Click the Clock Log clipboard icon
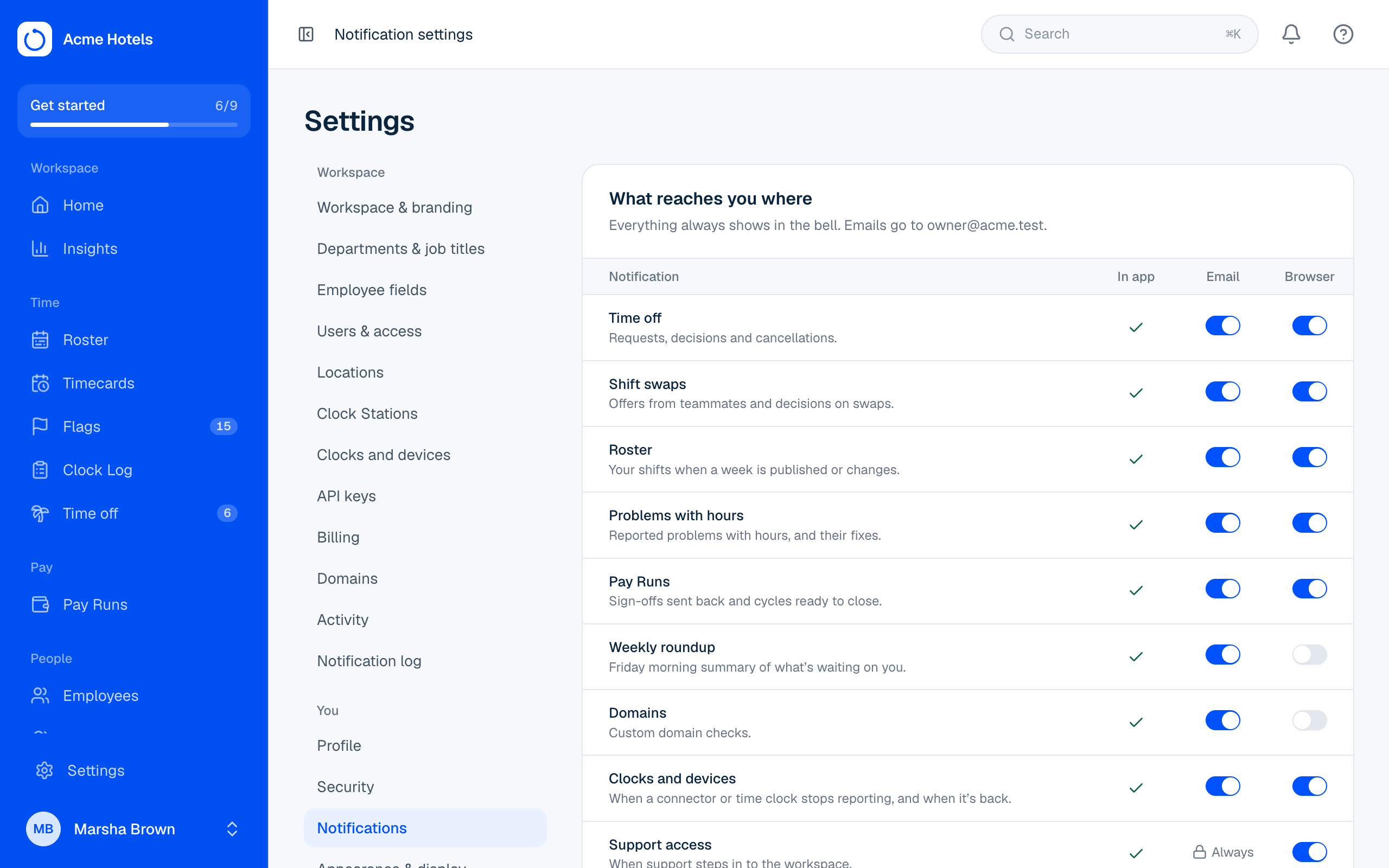Viewport: 1389px width, 868px height. coord(40,470)
